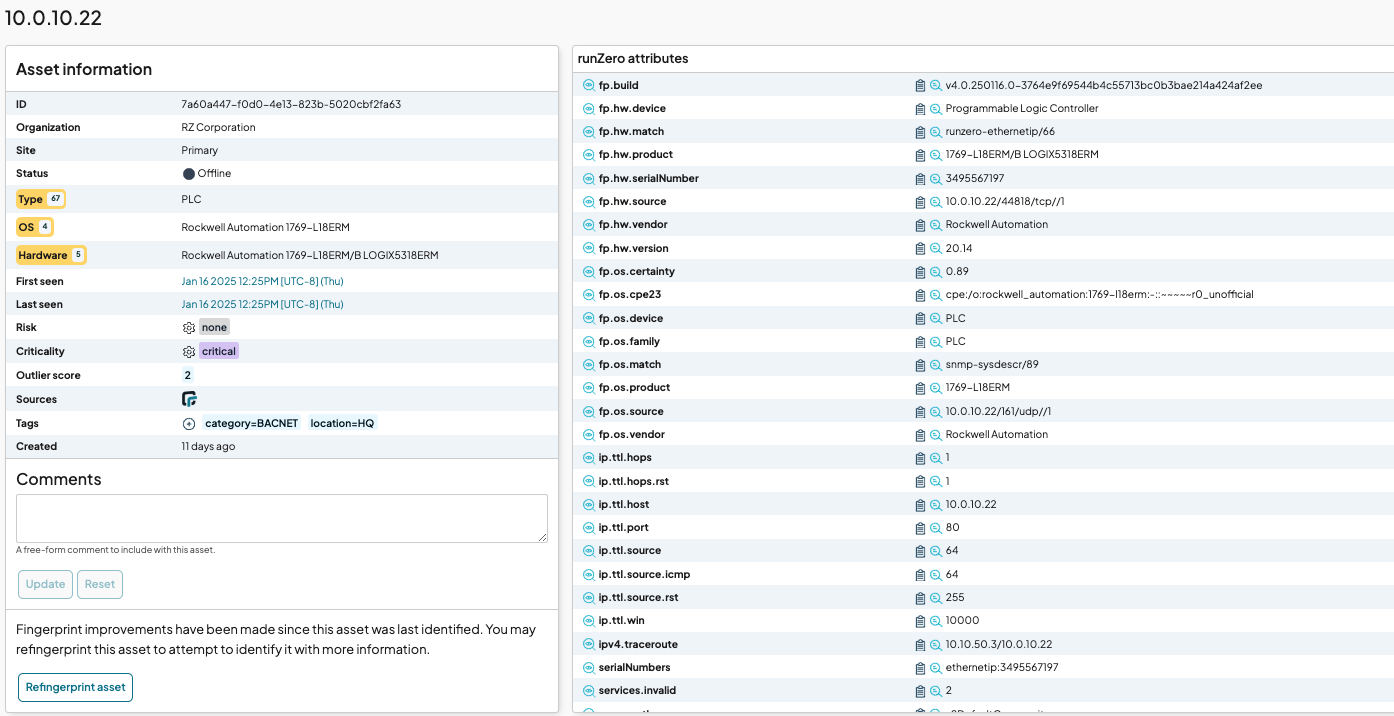Click the Created 11 days ago value

[208, 447]
